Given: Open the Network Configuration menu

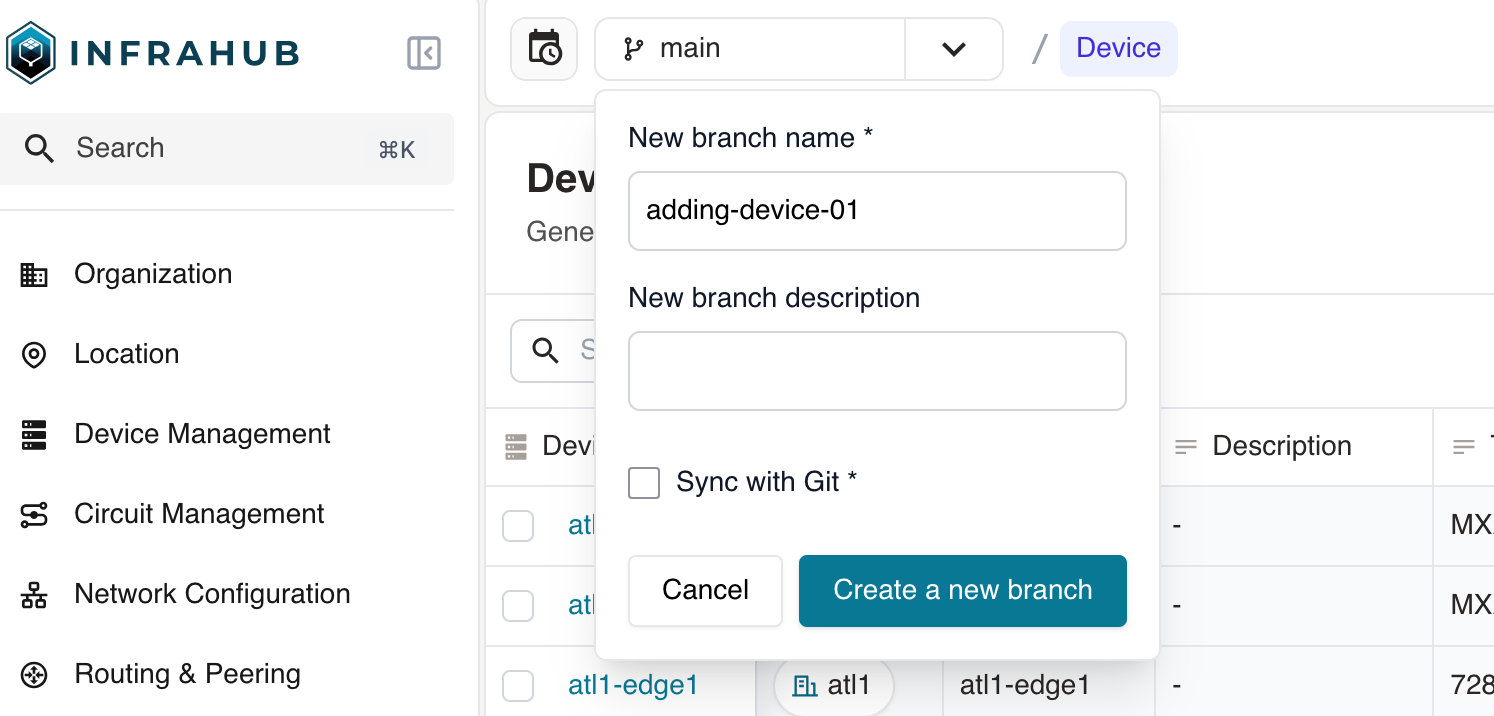Looking at the screenshot, I should [x=212, y=594].
